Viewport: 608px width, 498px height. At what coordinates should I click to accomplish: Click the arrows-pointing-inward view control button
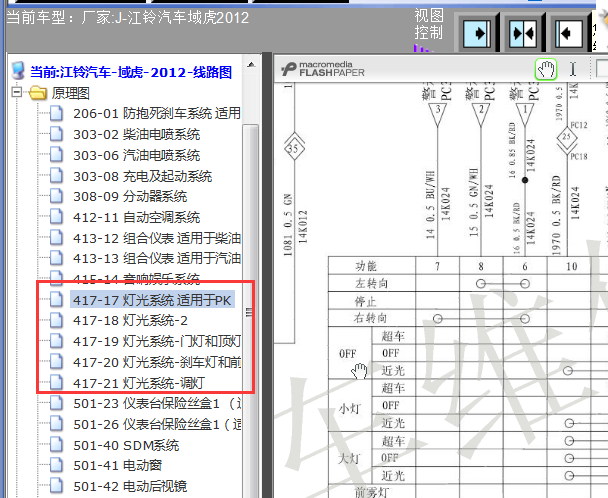point(522,33)
